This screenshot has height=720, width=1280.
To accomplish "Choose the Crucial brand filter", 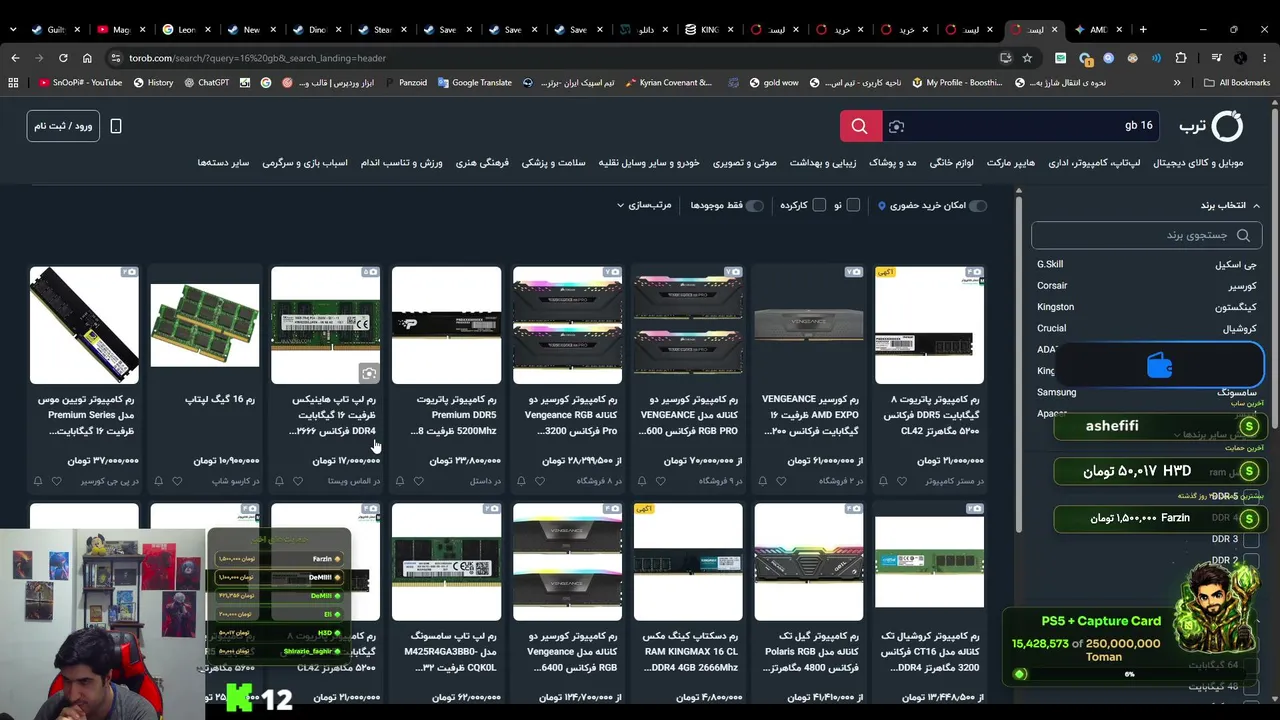I will (x=1146, y=328).
